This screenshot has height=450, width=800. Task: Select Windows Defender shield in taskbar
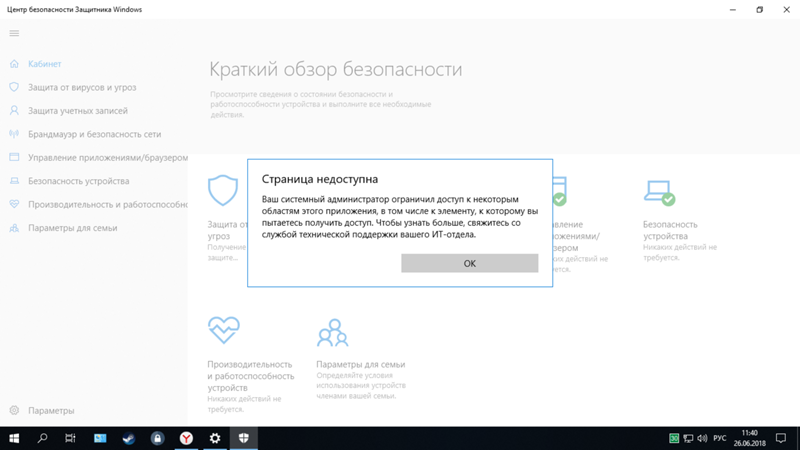[x=243, y=438]
